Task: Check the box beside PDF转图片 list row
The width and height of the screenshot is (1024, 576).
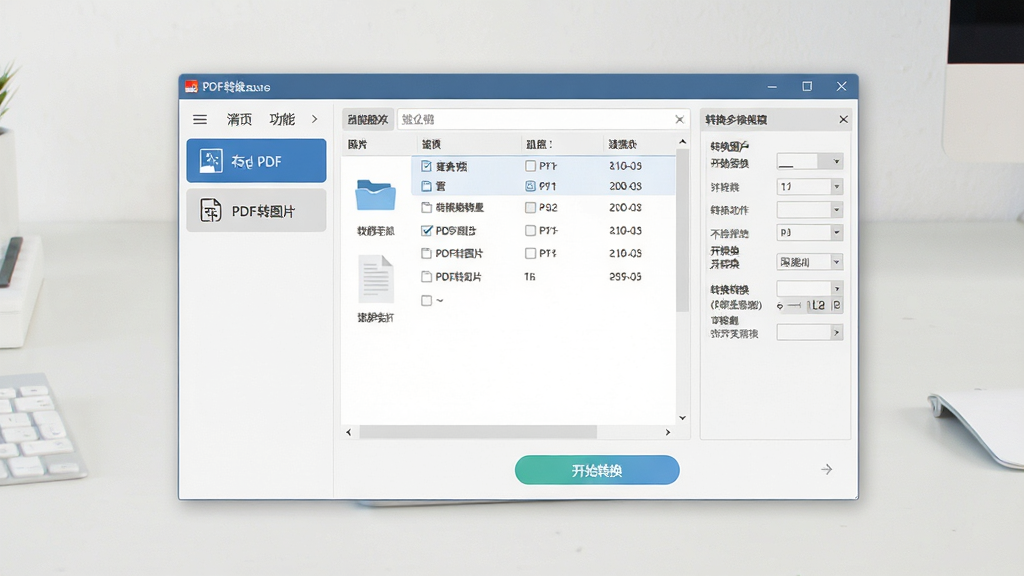Action: [426, 253]
